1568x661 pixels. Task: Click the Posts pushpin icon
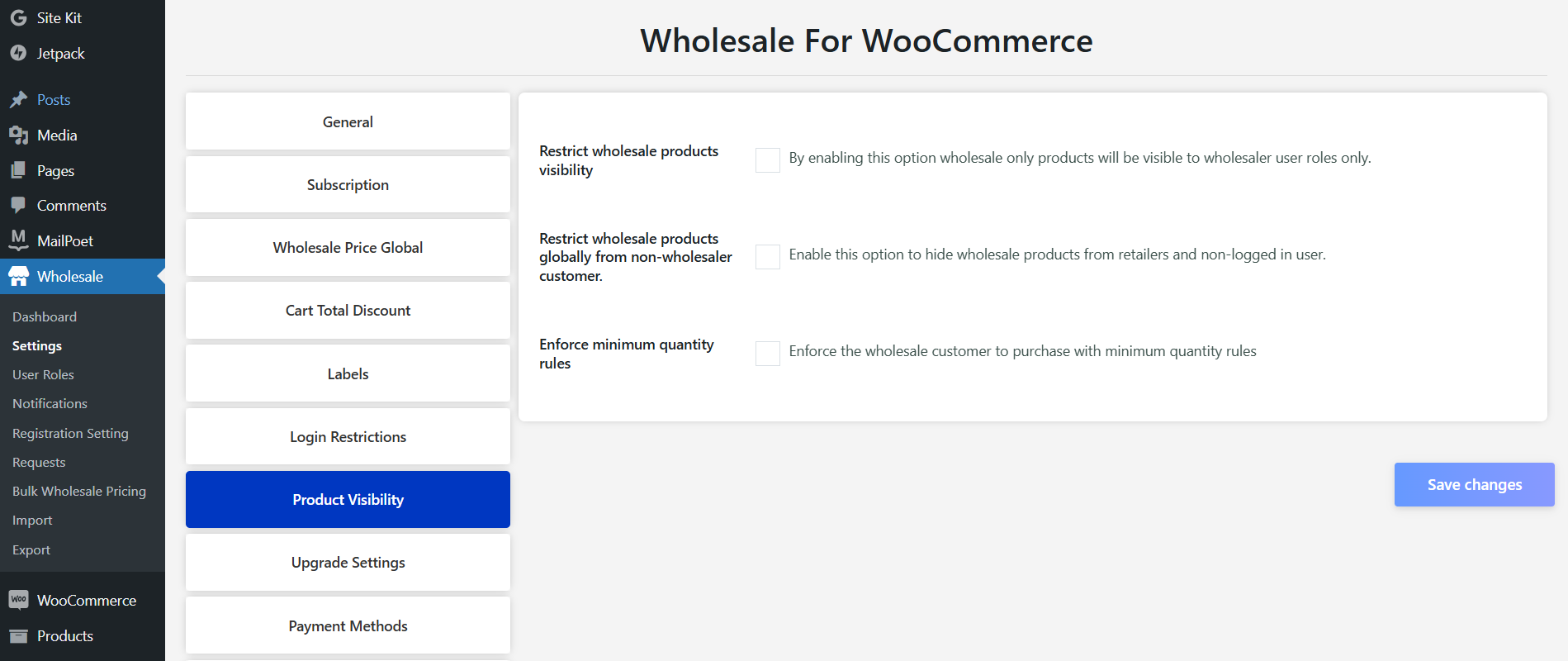click(18, 99)
